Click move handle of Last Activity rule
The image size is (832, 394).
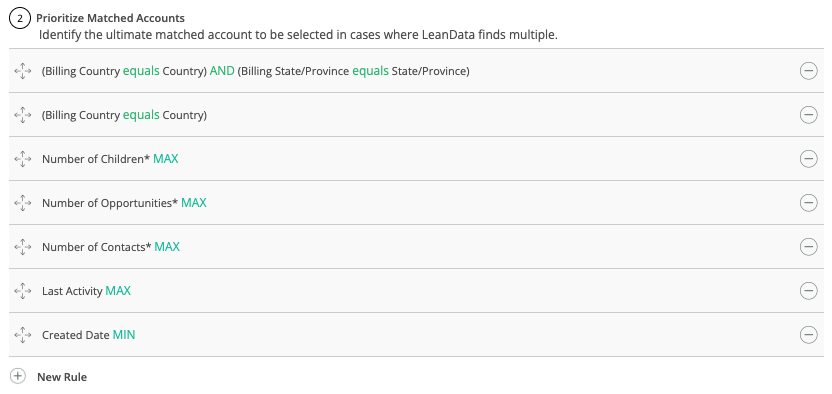(23, 291)
